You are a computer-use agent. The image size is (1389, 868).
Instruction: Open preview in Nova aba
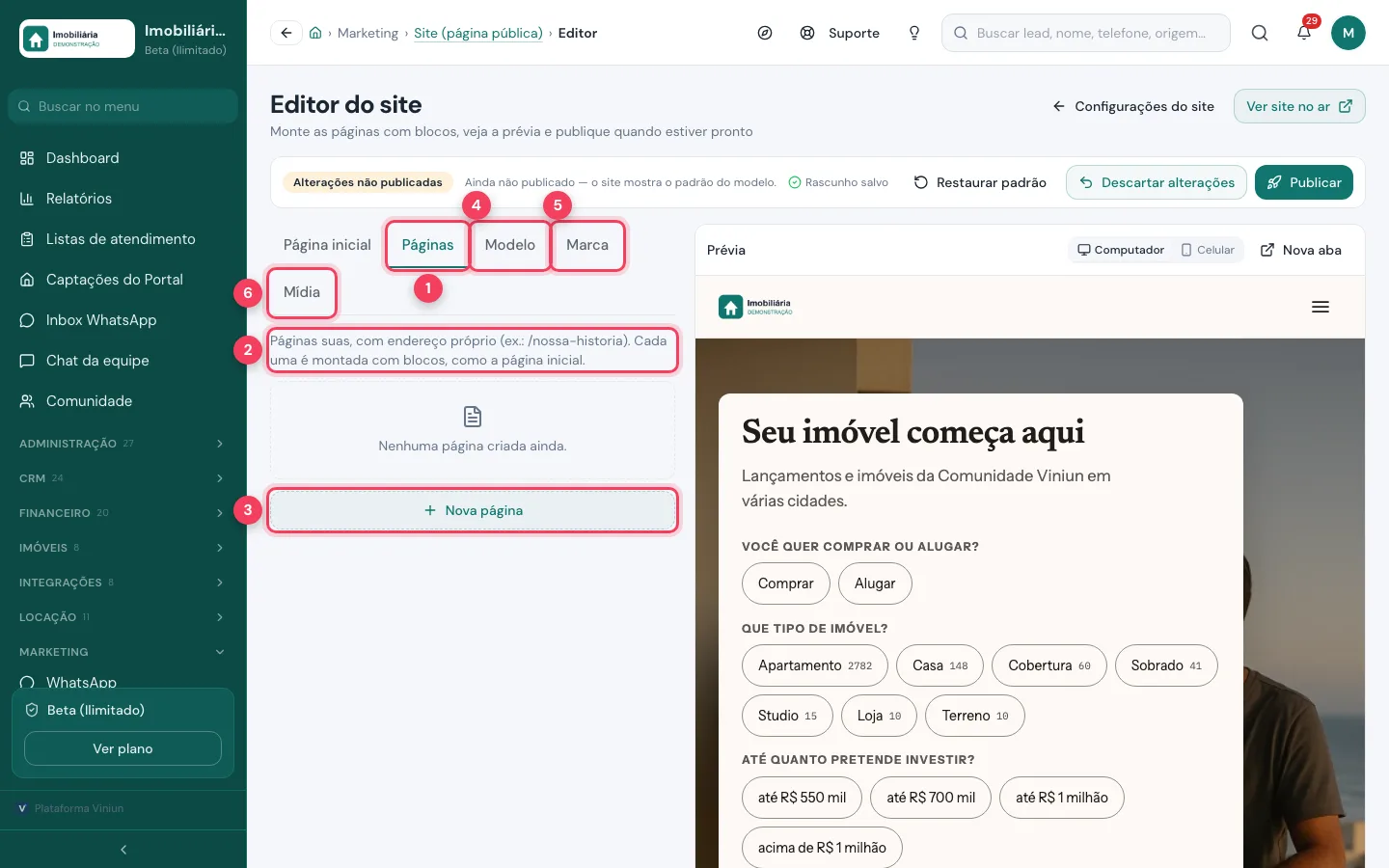pos(1301,250)
